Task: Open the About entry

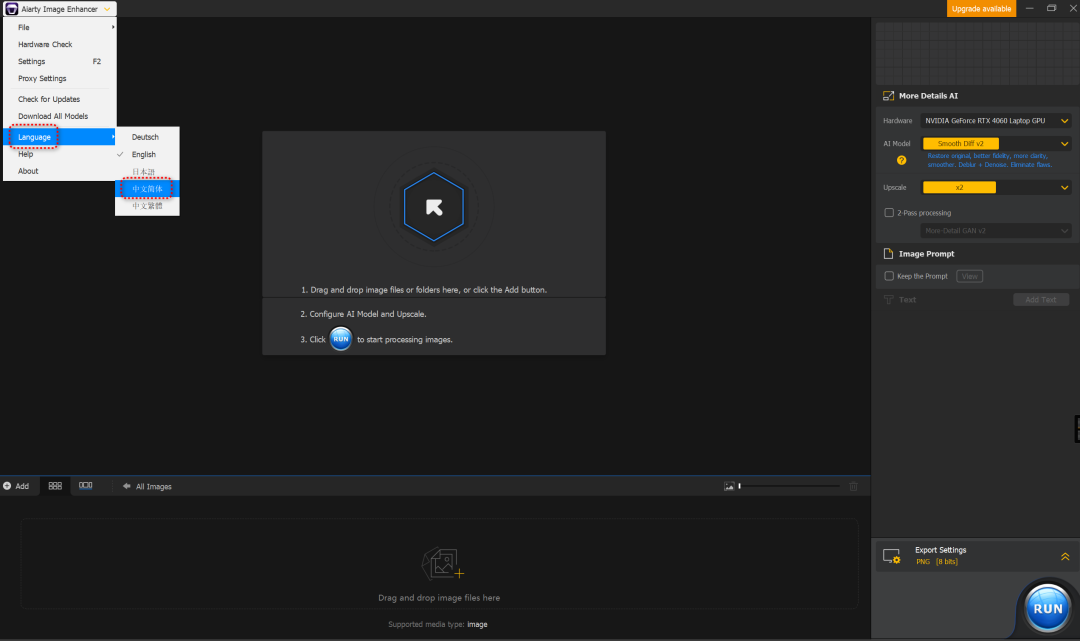Action: [x=60, y=171]
